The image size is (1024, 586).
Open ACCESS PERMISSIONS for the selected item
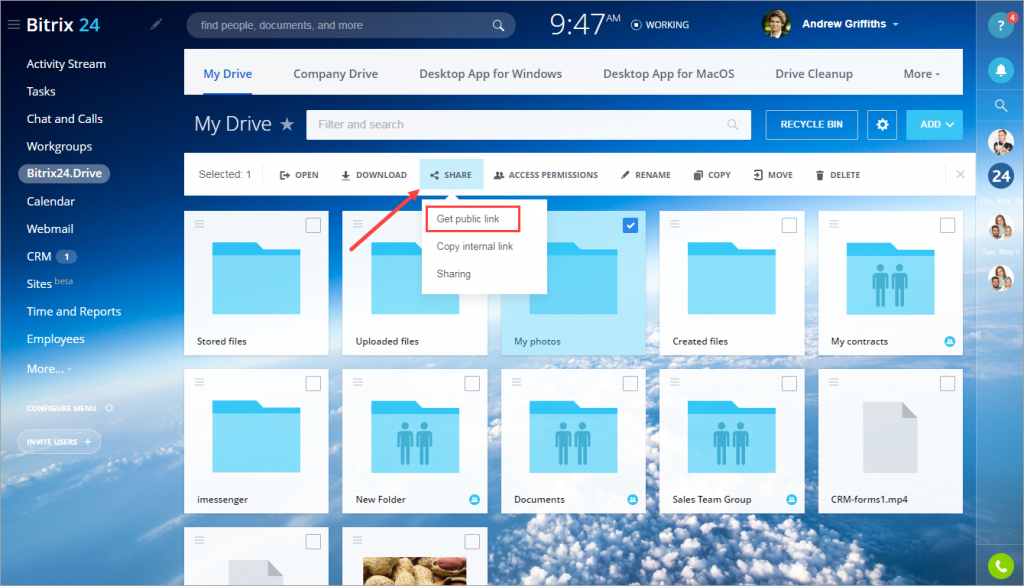coord(546,175)
